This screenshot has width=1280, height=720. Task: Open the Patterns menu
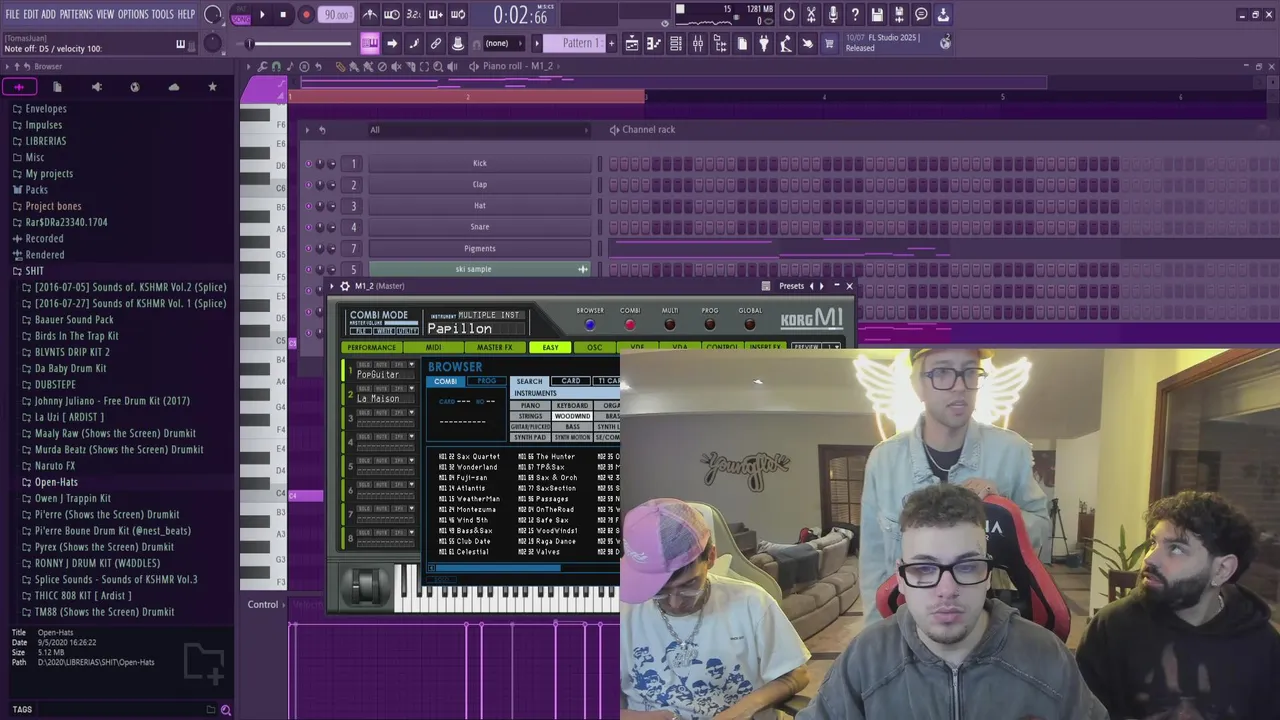[x=76, y=14]
